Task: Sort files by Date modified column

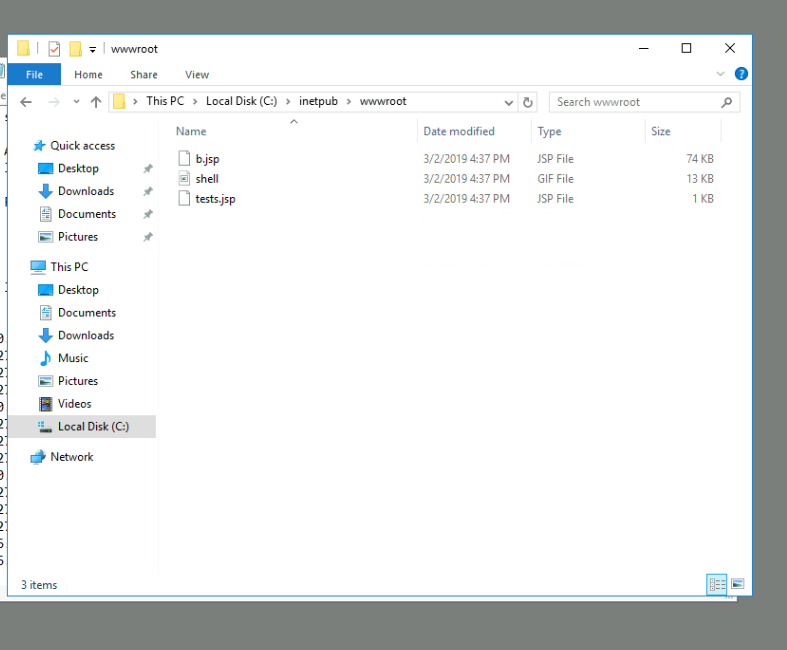Action: click(x=458, y=131)
